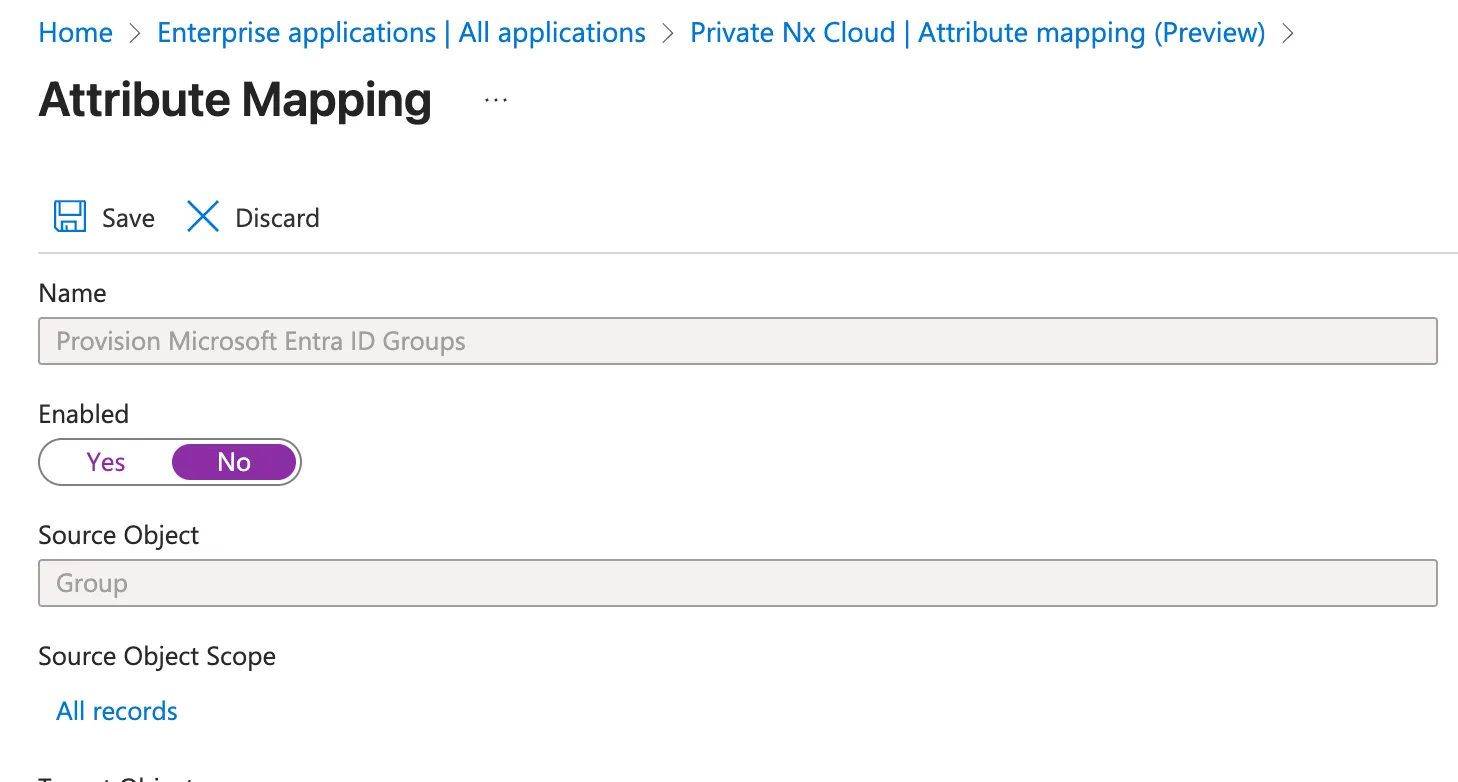This screenshot has height=782, width=1458.
Task: Click the Save floppy disk icon
Action: (x=69, y=217)
